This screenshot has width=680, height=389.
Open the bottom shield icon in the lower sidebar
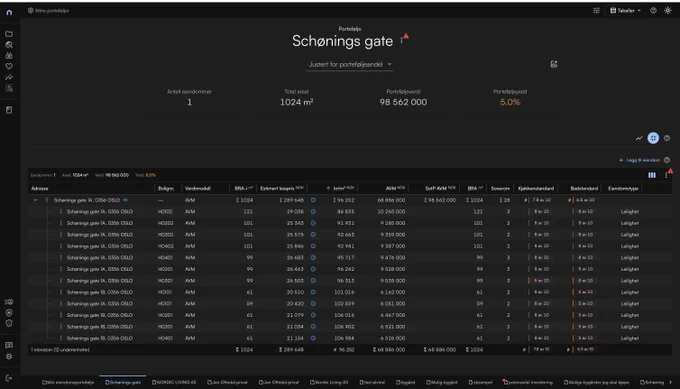click(x=9, y=323)
